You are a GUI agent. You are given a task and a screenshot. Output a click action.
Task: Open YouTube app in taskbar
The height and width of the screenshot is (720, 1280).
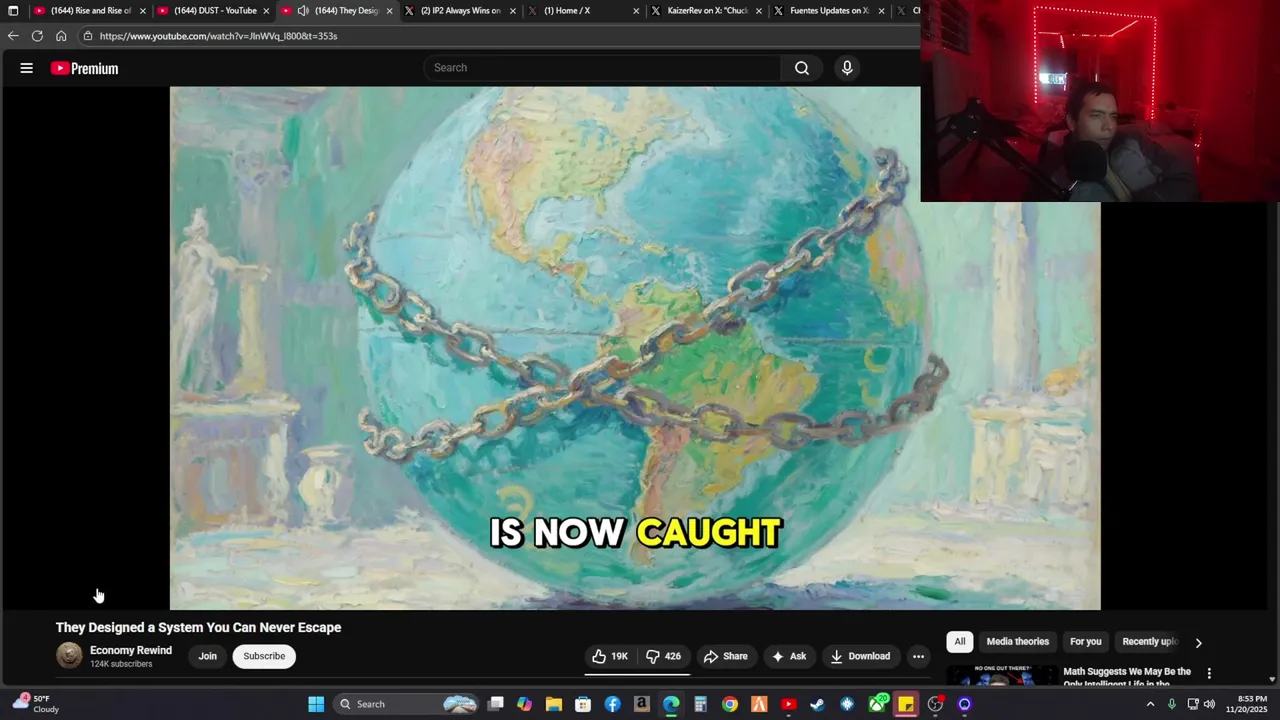(x=789, y=704)
